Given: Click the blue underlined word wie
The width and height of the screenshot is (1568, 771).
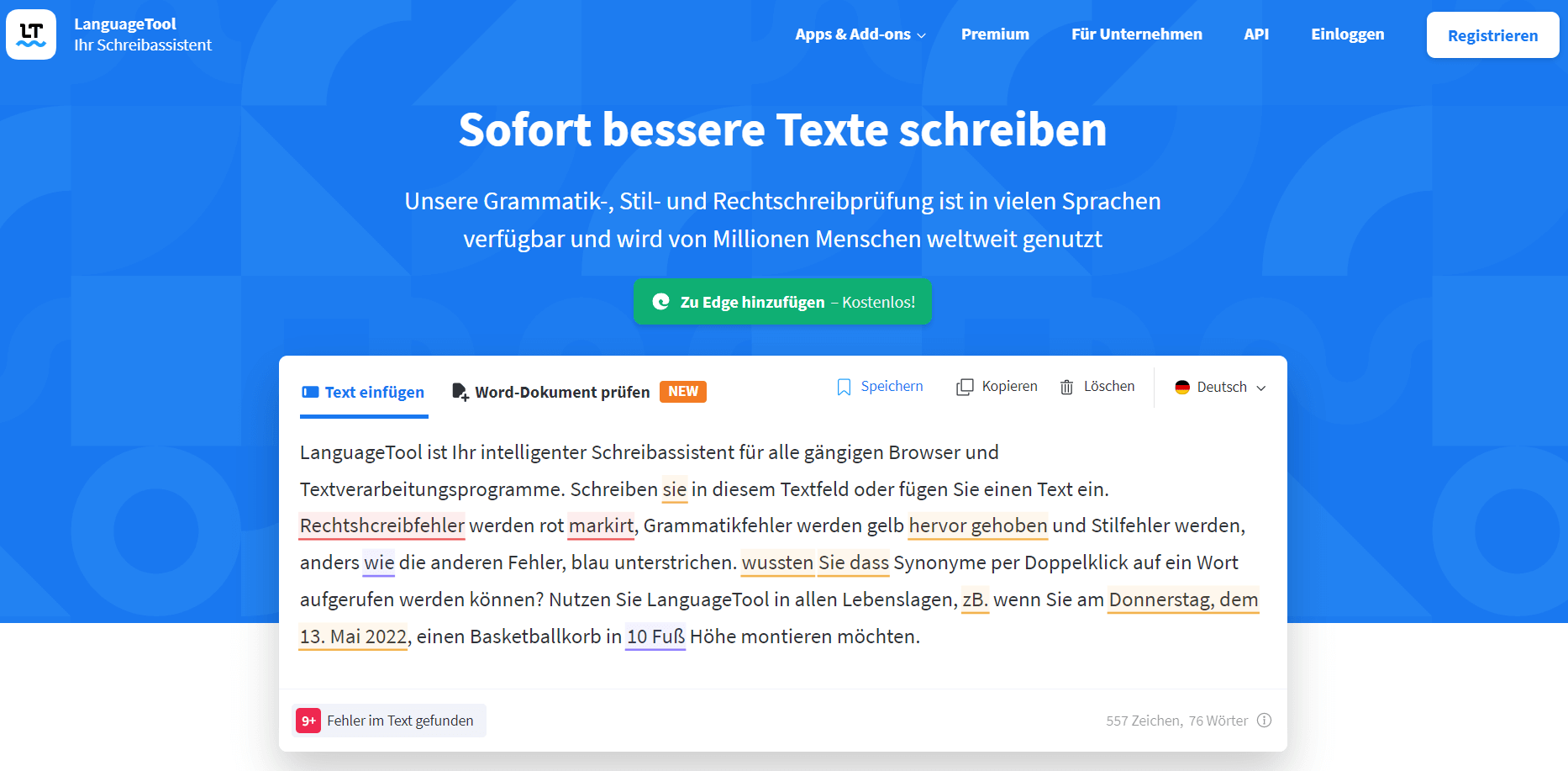Looking at the screenshot, I should [379, 562].
